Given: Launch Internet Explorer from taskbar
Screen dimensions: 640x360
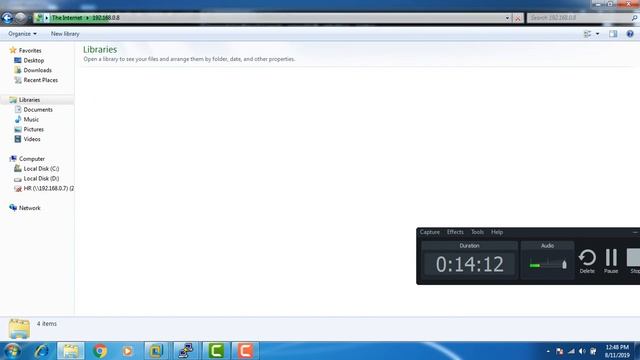Looking at the screenshot, I should 42,351.
